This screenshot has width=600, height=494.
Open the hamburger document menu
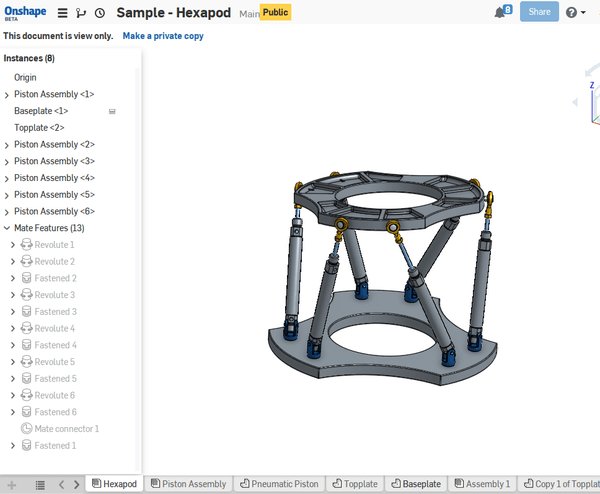pos(62,13)
